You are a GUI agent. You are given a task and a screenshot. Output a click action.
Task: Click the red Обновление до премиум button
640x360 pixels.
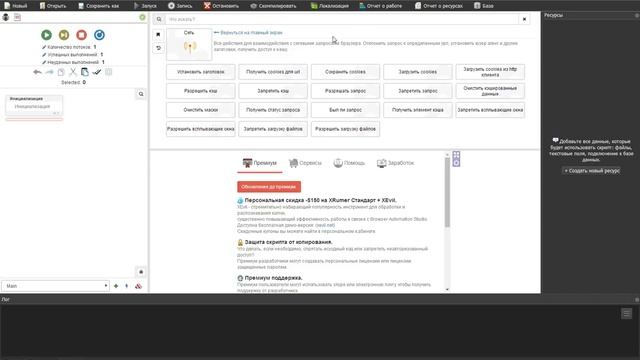(x=269, y=187)
